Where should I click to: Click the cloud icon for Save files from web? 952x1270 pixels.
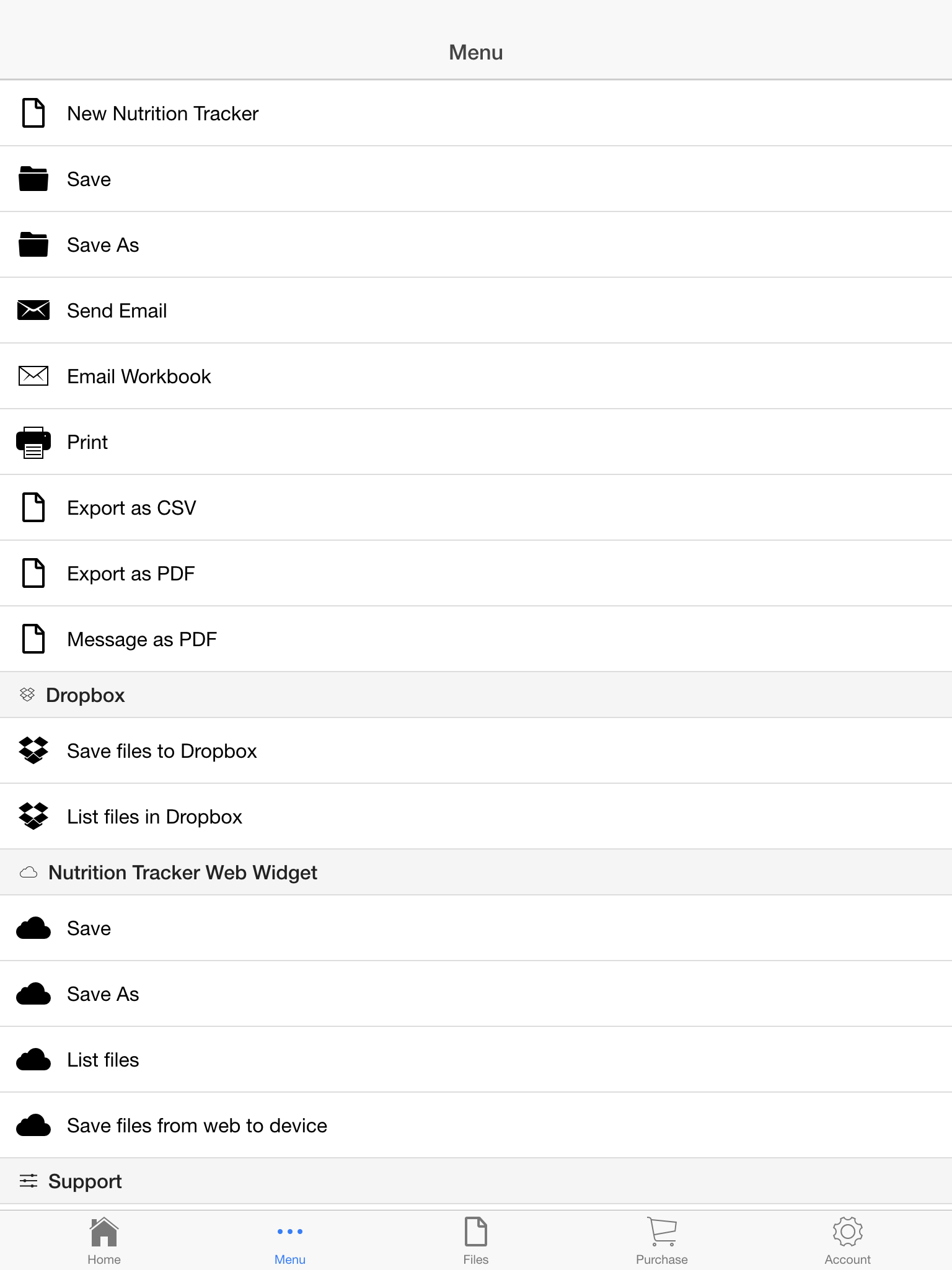(x=33, y=1126)
